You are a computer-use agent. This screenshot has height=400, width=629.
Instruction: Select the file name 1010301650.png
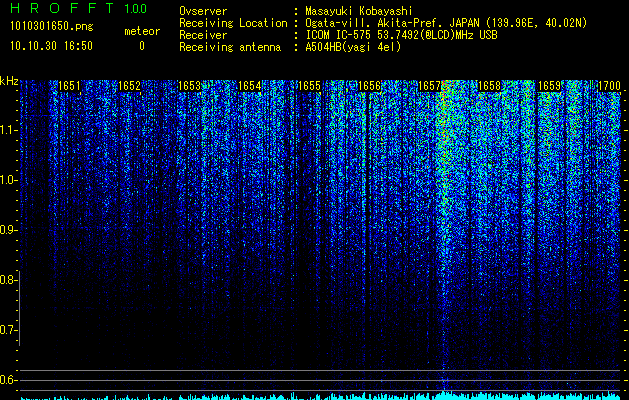[52, 26]
